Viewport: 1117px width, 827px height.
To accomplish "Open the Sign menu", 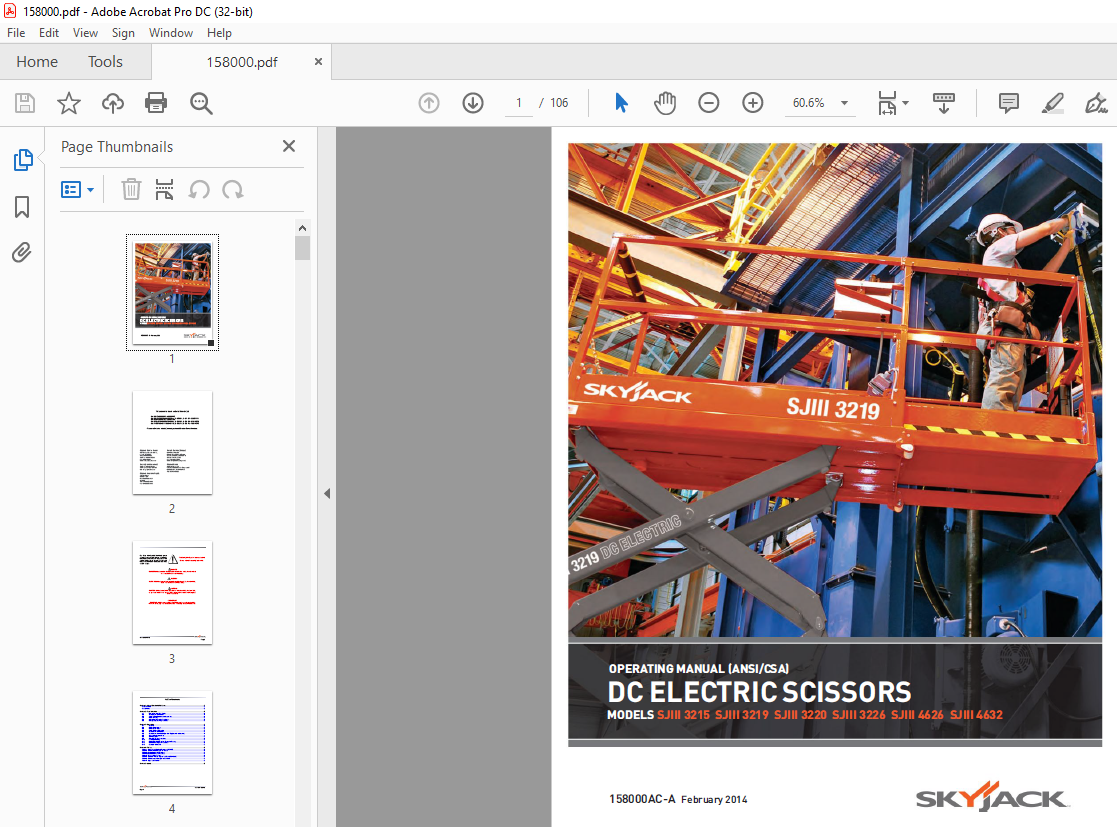I will [123, 33].
